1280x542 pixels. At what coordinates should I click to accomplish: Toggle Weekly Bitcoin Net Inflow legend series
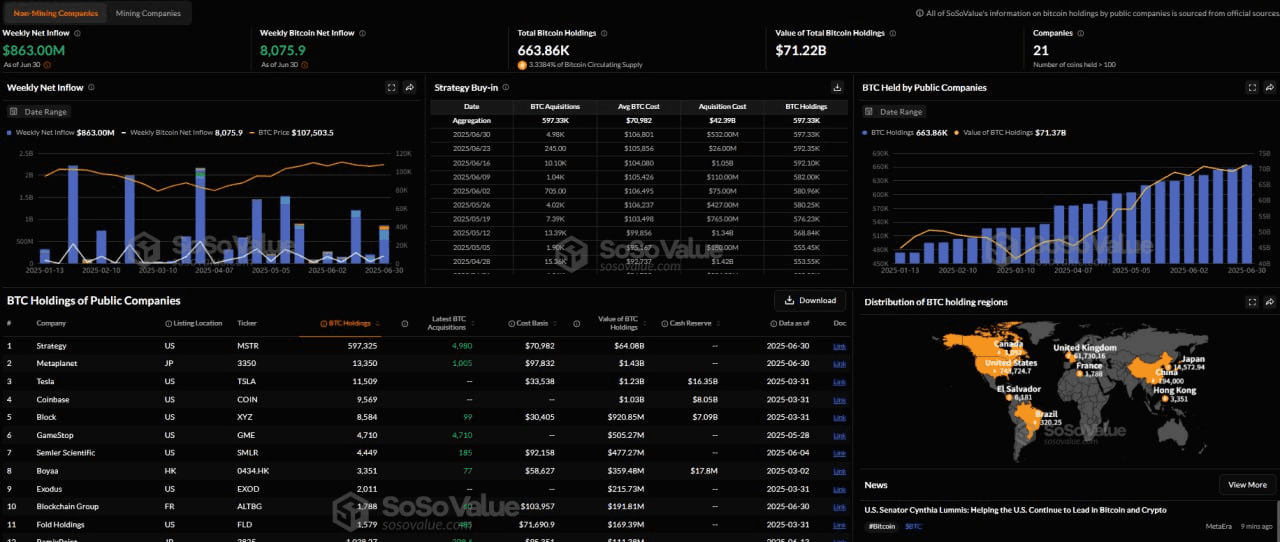pyautogui.click(x=182, y=132)
